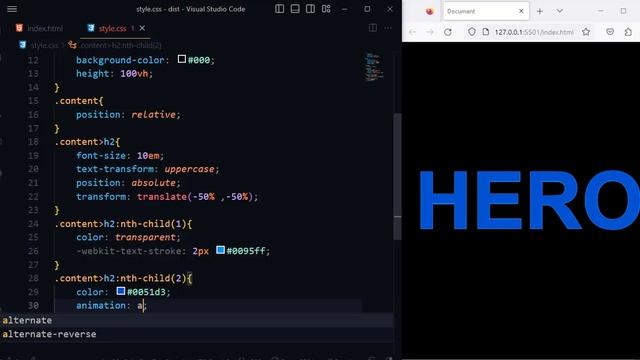Click 'position: relative' on line 16
The image size is (640, 360).
click(128, 115)
